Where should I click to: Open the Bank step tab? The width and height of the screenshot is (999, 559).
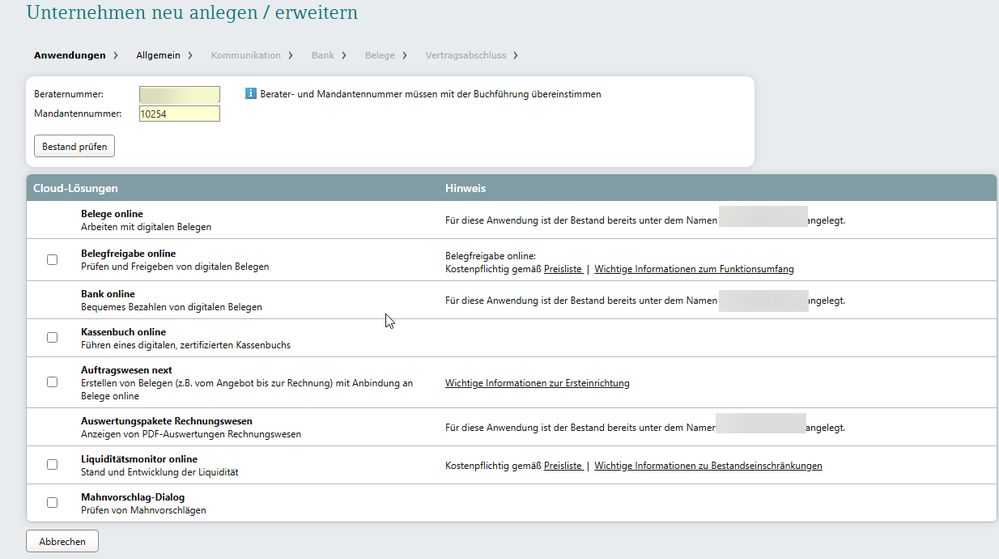[323, 55]
